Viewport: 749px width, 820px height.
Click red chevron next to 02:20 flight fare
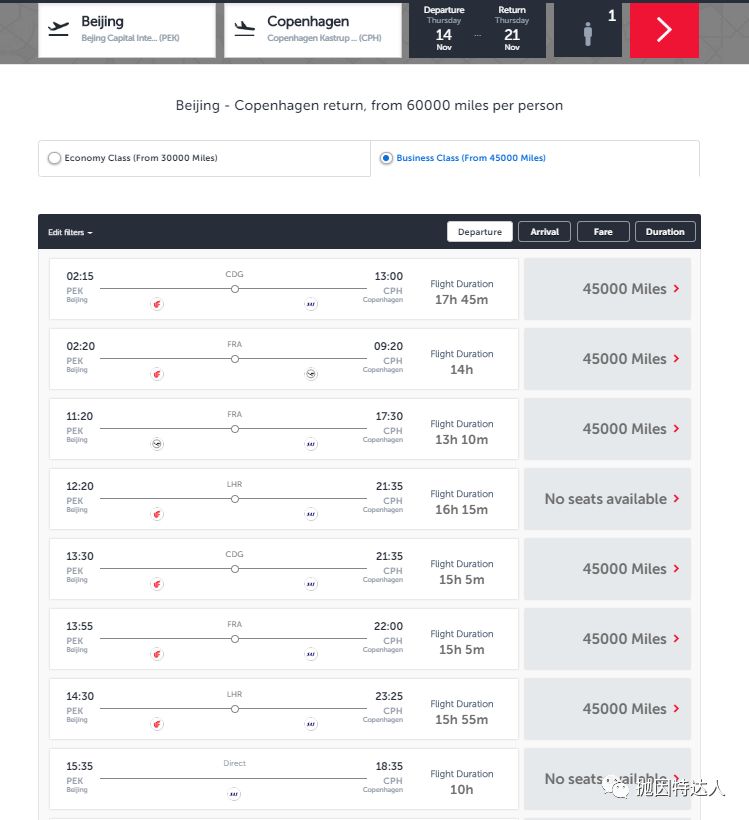pos(676,359)
